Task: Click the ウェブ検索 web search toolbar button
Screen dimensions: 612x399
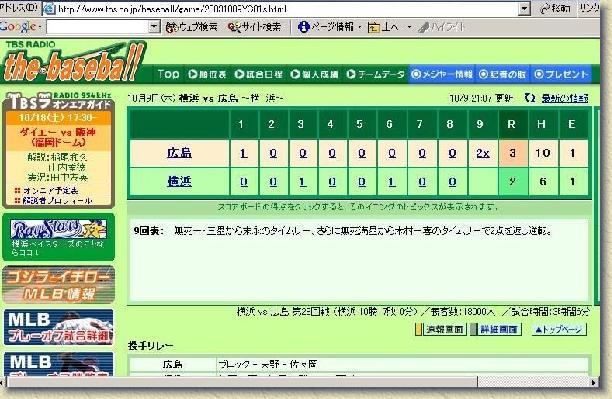Action: [x=191, y=27]
